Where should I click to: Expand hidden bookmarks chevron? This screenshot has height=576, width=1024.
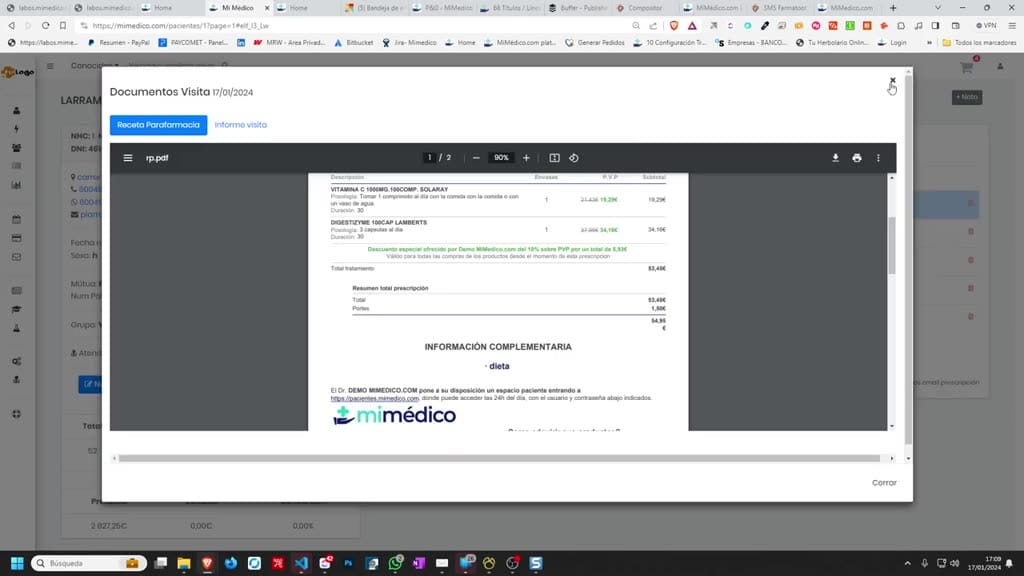coord(929,42)
